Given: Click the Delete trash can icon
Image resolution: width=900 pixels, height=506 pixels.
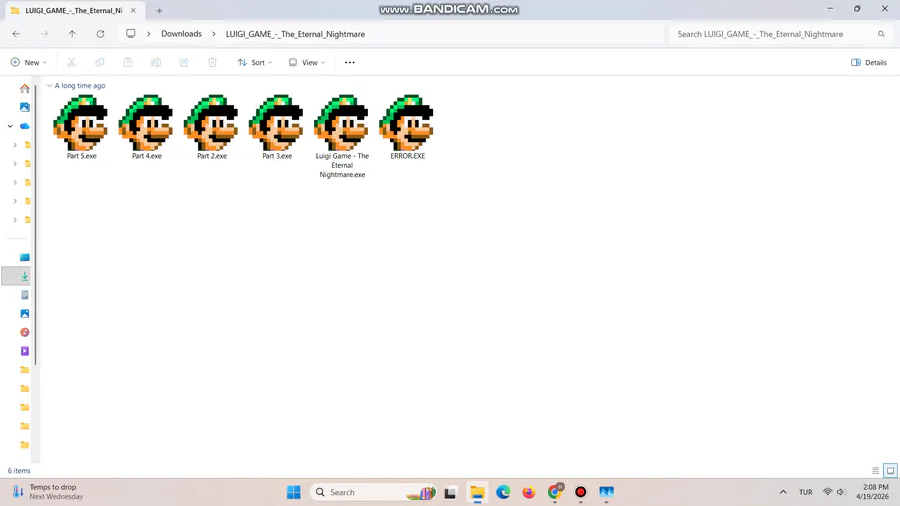Looking at the screenshot, I should (x=212, y=62).
